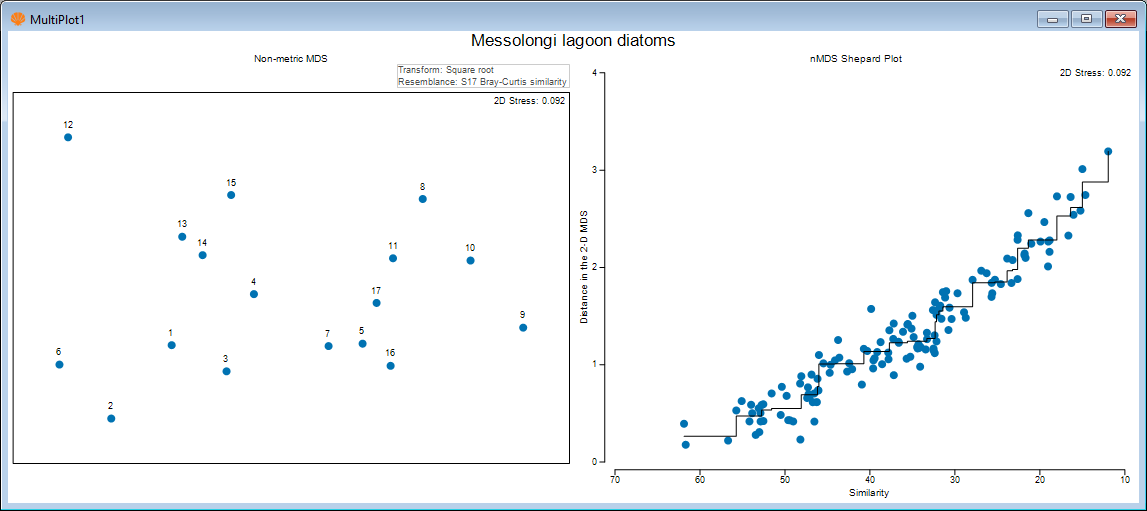
Task: Select the Distance in the 2-D MDS axis label
Action: point(584,267)
